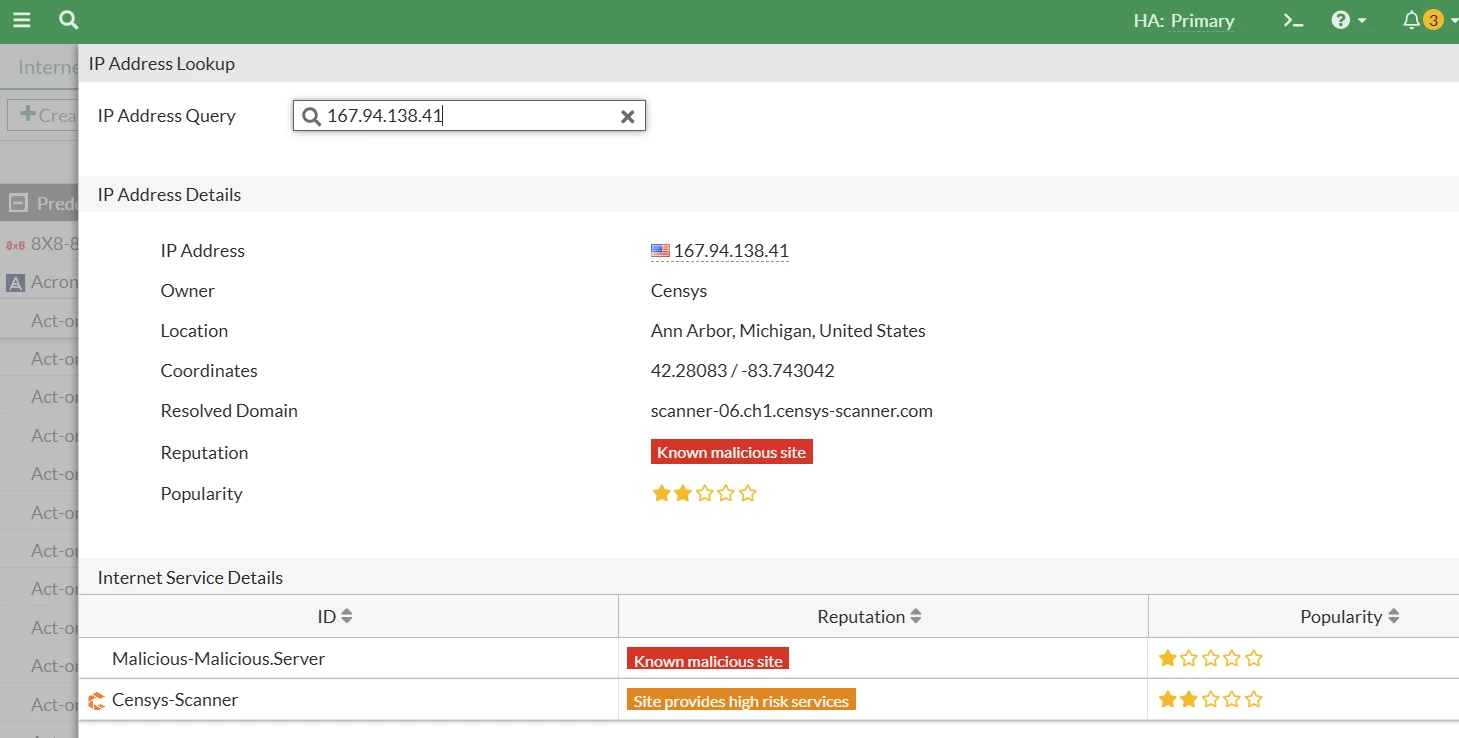
Task: Open the hamburger navigation menu
Action: coord(21,20)
